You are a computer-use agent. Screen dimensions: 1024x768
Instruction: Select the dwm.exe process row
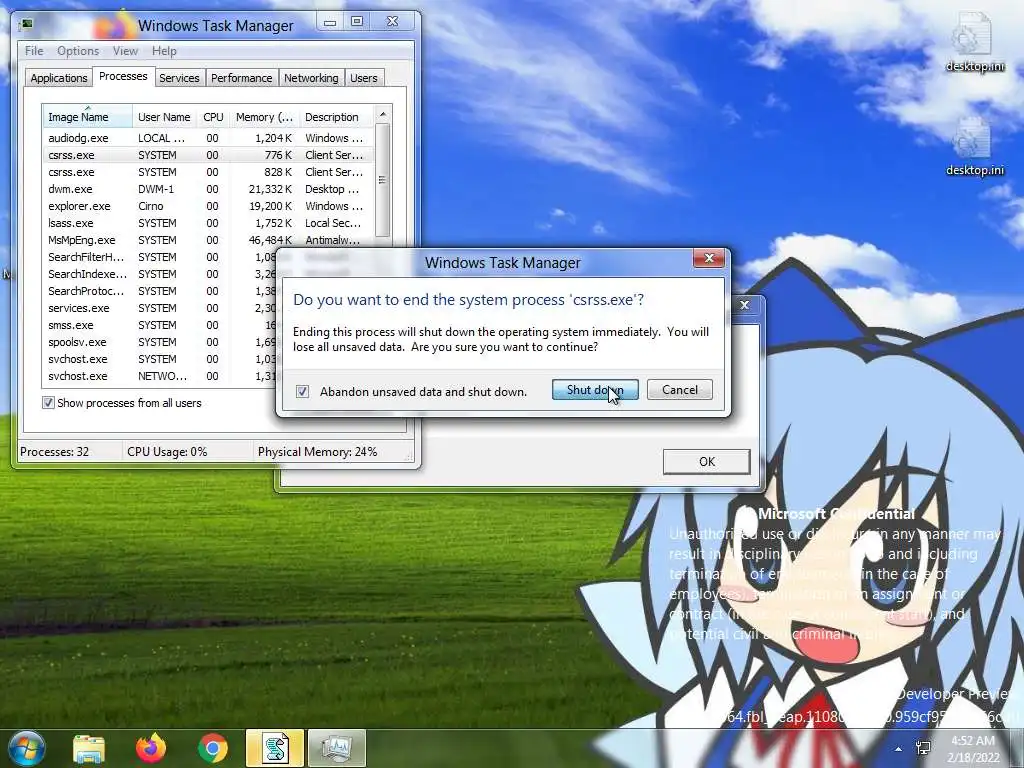point(208,189)
